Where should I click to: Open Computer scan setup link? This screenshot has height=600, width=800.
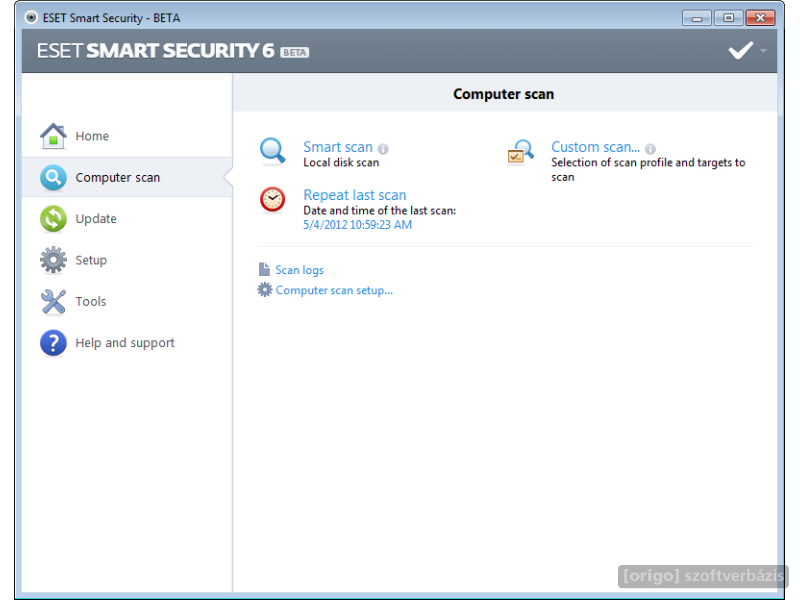[334, 290]
